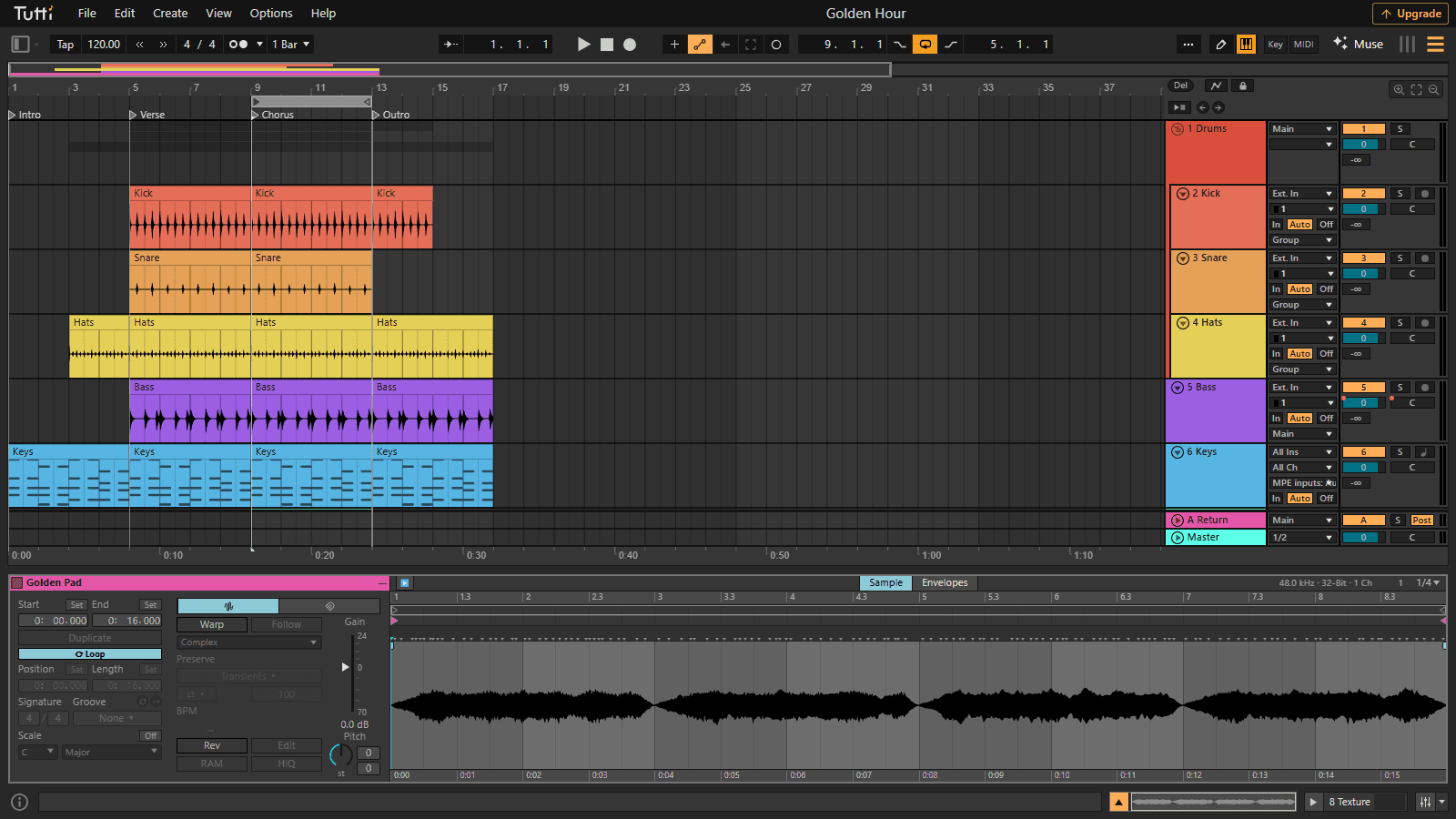The height and width of the screenshot is (819, 1456).
Task: Start playback with the Play button
Action: click(583, 44)
